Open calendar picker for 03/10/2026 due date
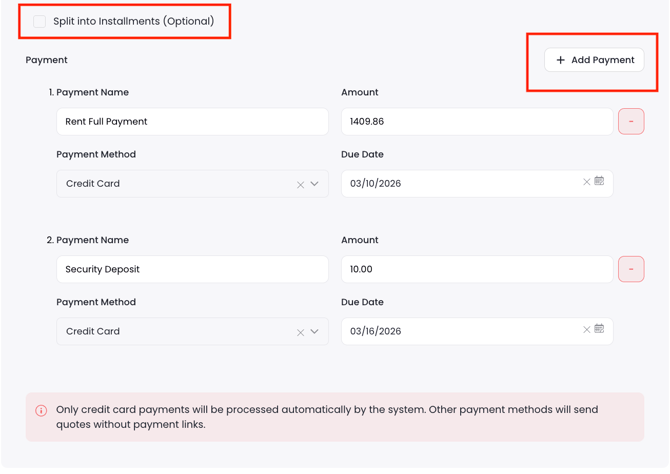The image size is (670, 474). pyautogui.click(x=600, y=182)
